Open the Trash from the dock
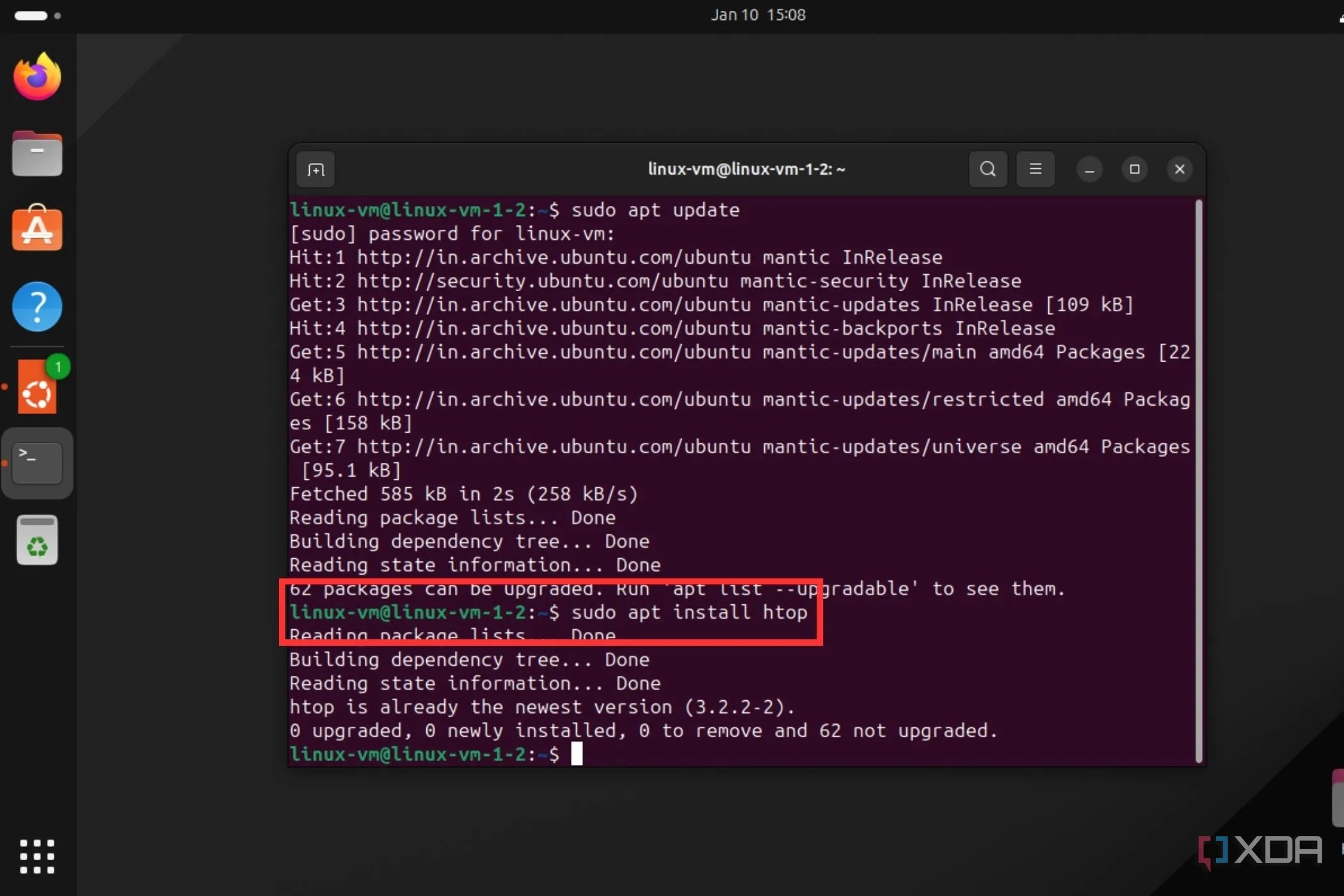The image size is (1344, 896). pyautogui.click(x=36, y=539)
